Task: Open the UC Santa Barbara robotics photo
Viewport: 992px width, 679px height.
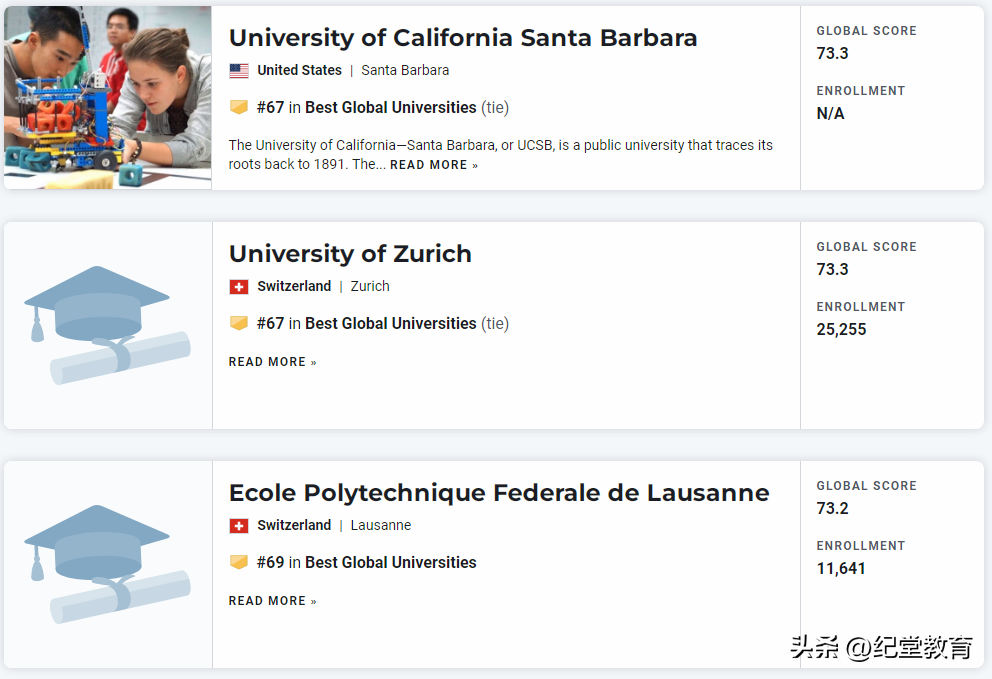Action: (x=107, y=97)
